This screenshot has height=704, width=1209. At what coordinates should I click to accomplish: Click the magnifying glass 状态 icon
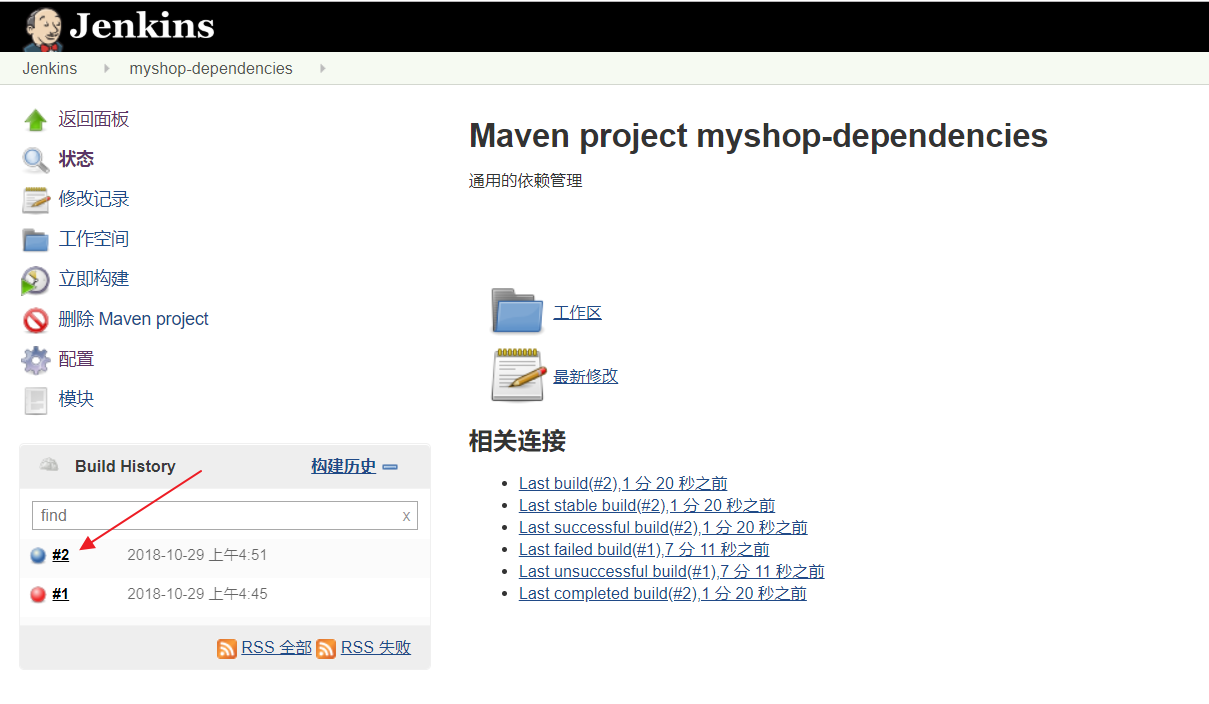point(35,160)
